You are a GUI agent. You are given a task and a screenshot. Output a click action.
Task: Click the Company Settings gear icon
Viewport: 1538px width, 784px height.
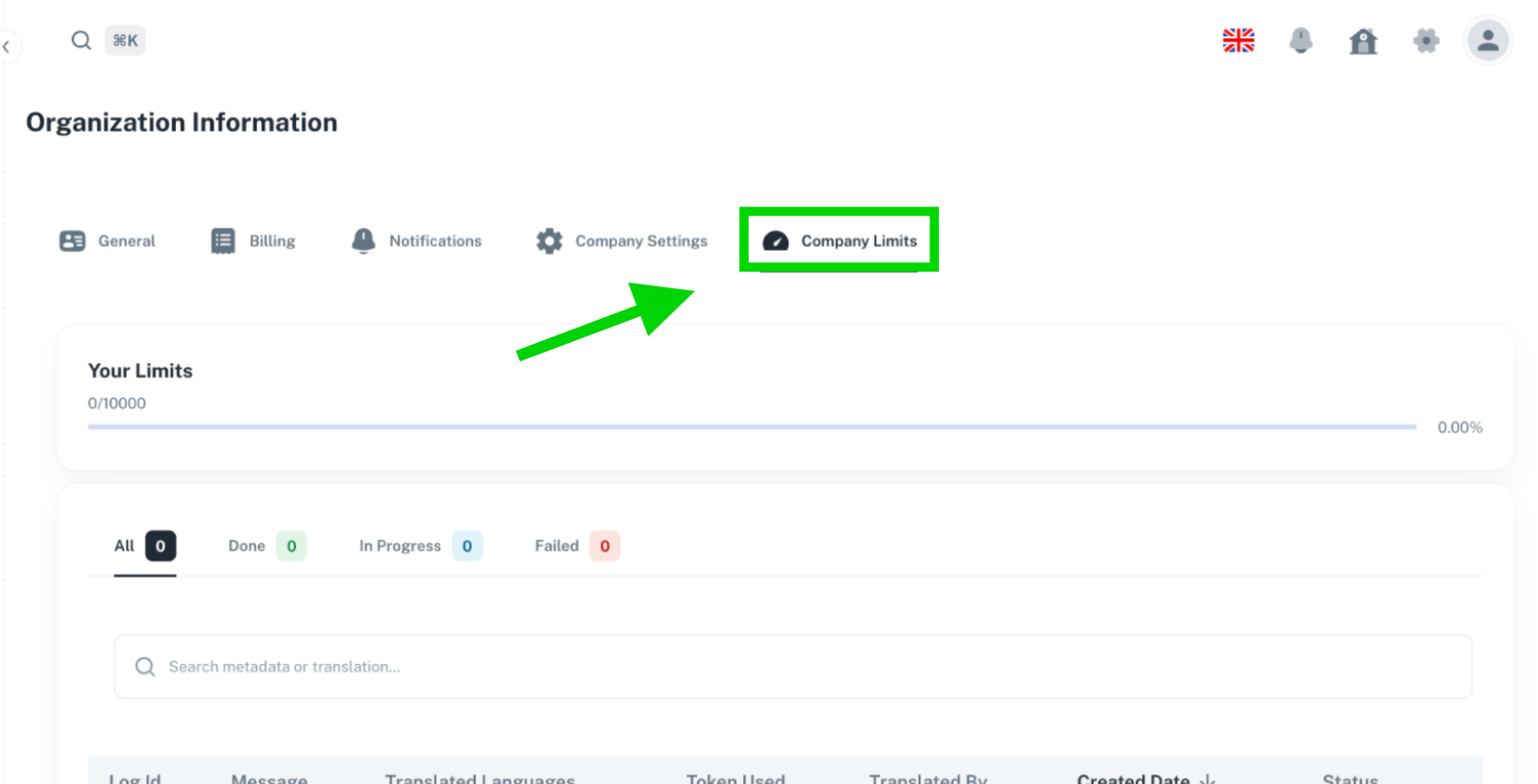[x=549, y=241]
